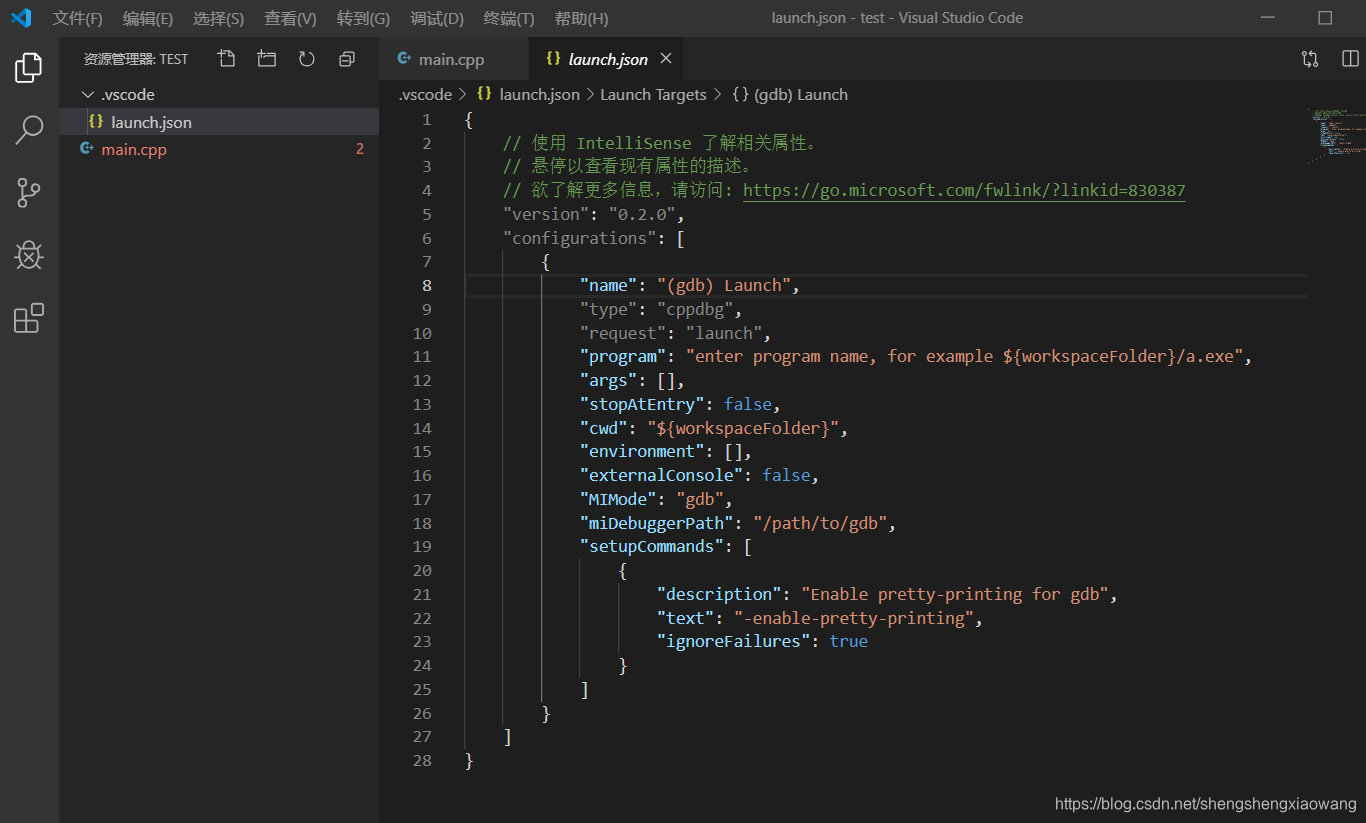
Task: Click .vscode in the breadcrumb path
Action: tap(425, 95)
